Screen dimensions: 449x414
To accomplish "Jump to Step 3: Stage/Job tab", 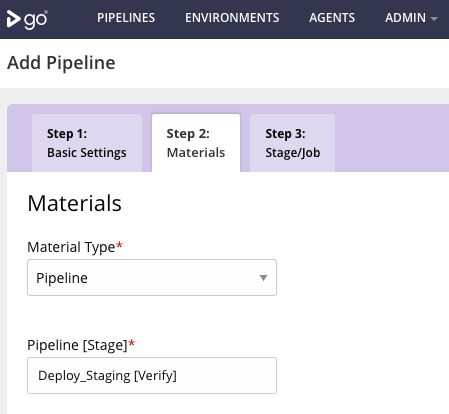I will (x=292, y=143).
